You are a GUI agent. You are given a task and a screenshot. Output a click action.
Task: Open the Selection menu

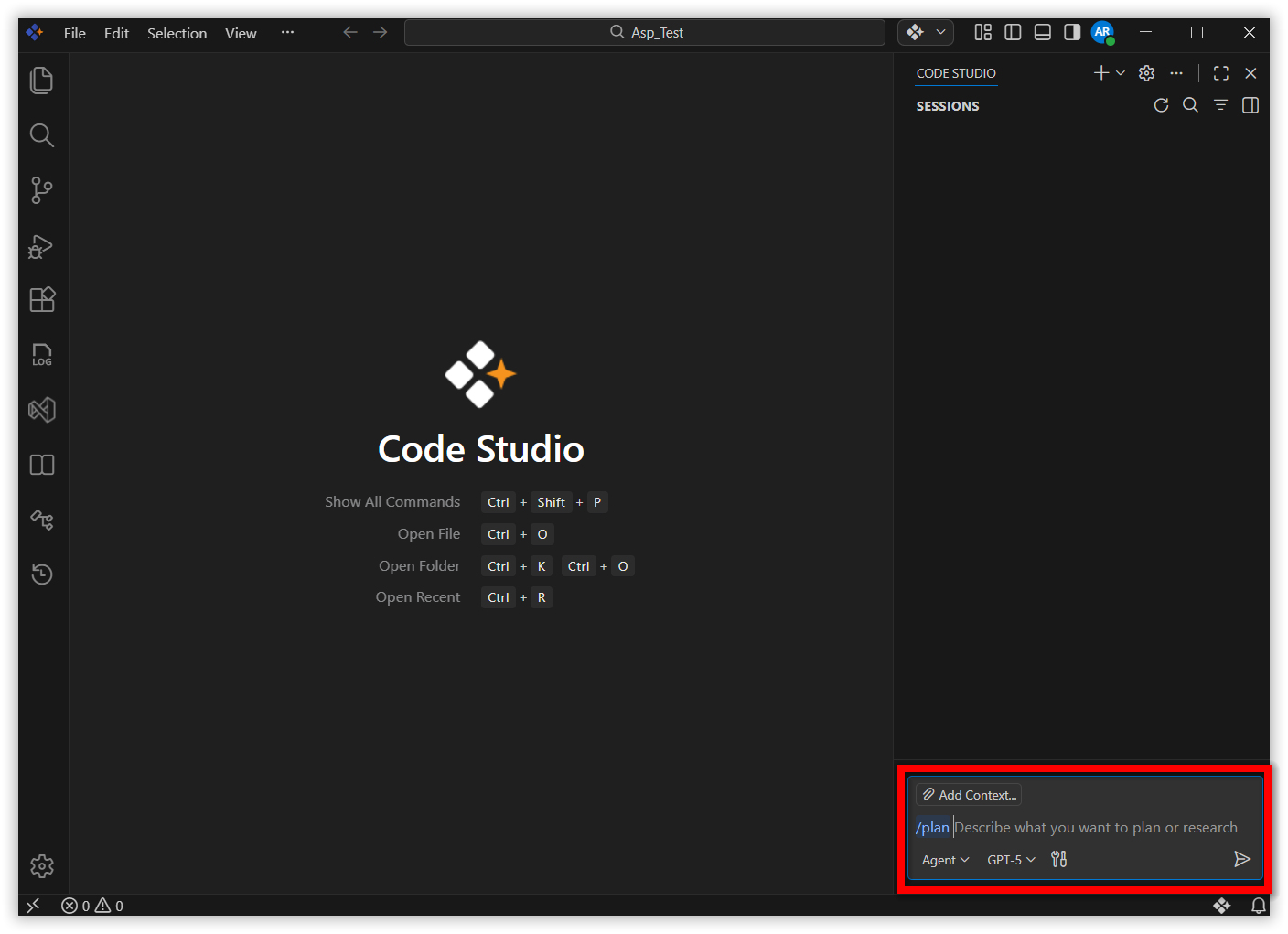177,33
